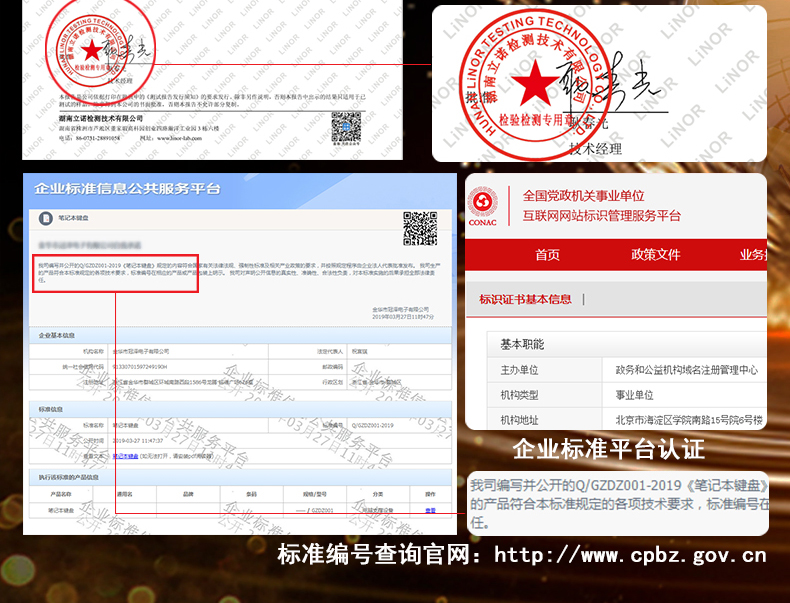The image size is (790, 603).
Task: Click the 企业标准平台认证 caption
Action: [x=609, y=448]
